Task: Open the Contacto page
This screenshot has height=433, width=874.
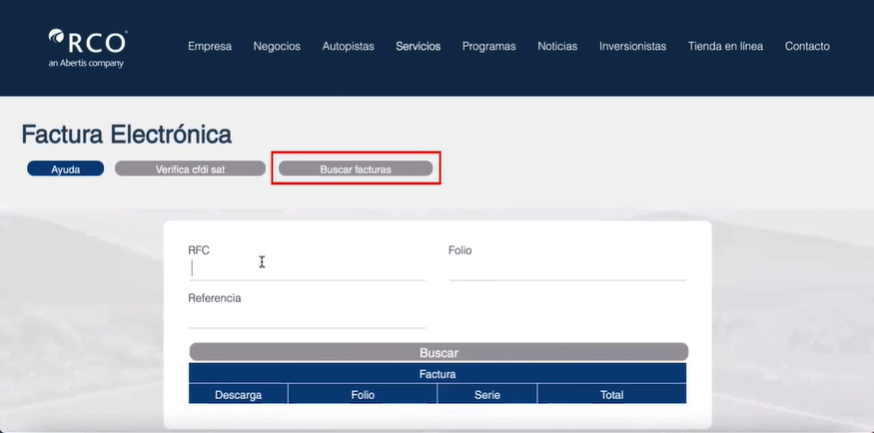Action: click(807, 46)
